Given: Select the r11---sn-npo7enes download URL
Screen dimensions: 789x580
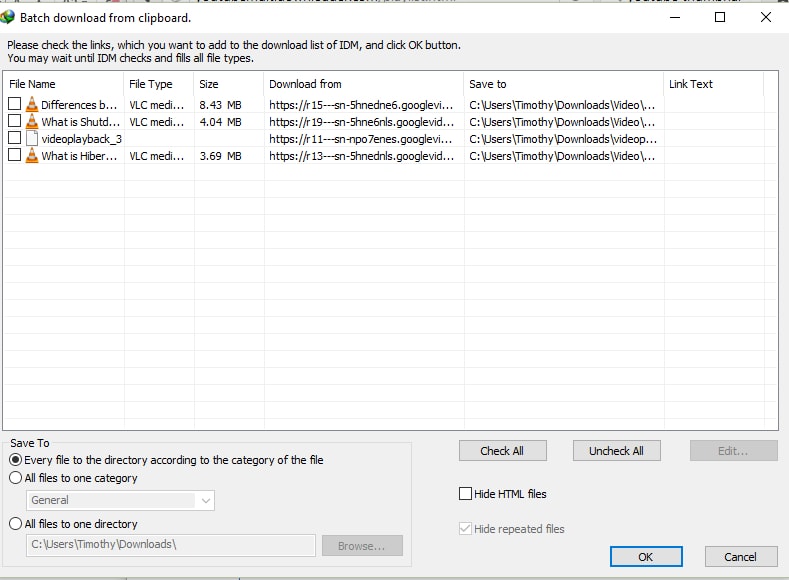Looking at the screenshot, I should click(x=361, y=139).
